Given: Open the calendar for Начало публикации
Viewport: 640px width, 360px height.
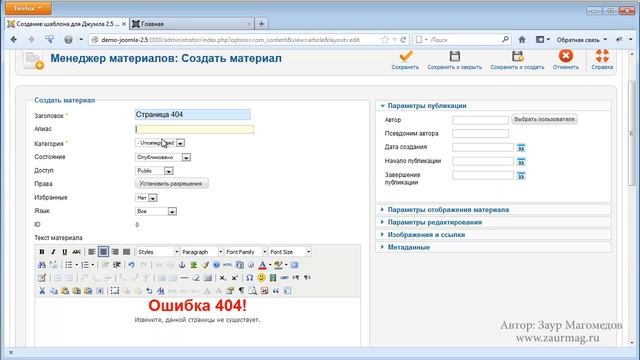Looking at the screenshot, I should (x=521, y=162).
